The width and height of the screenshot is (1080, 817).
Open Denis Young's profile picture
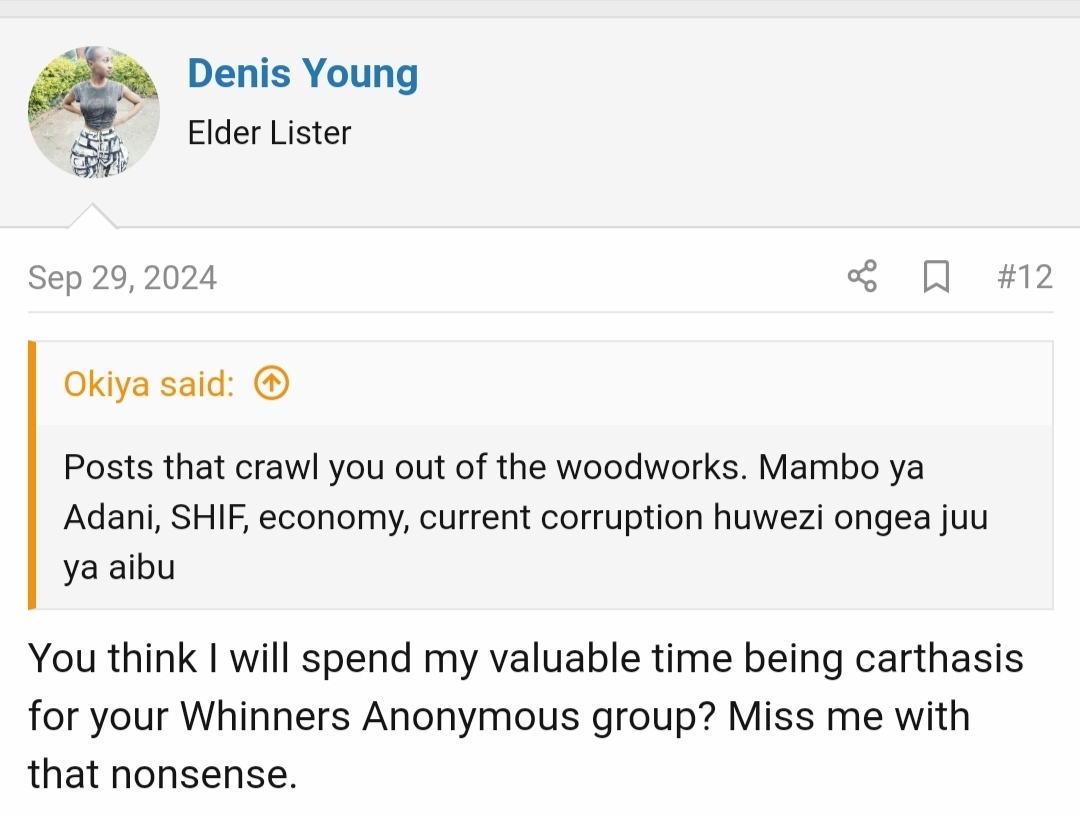tap(94, 112)
